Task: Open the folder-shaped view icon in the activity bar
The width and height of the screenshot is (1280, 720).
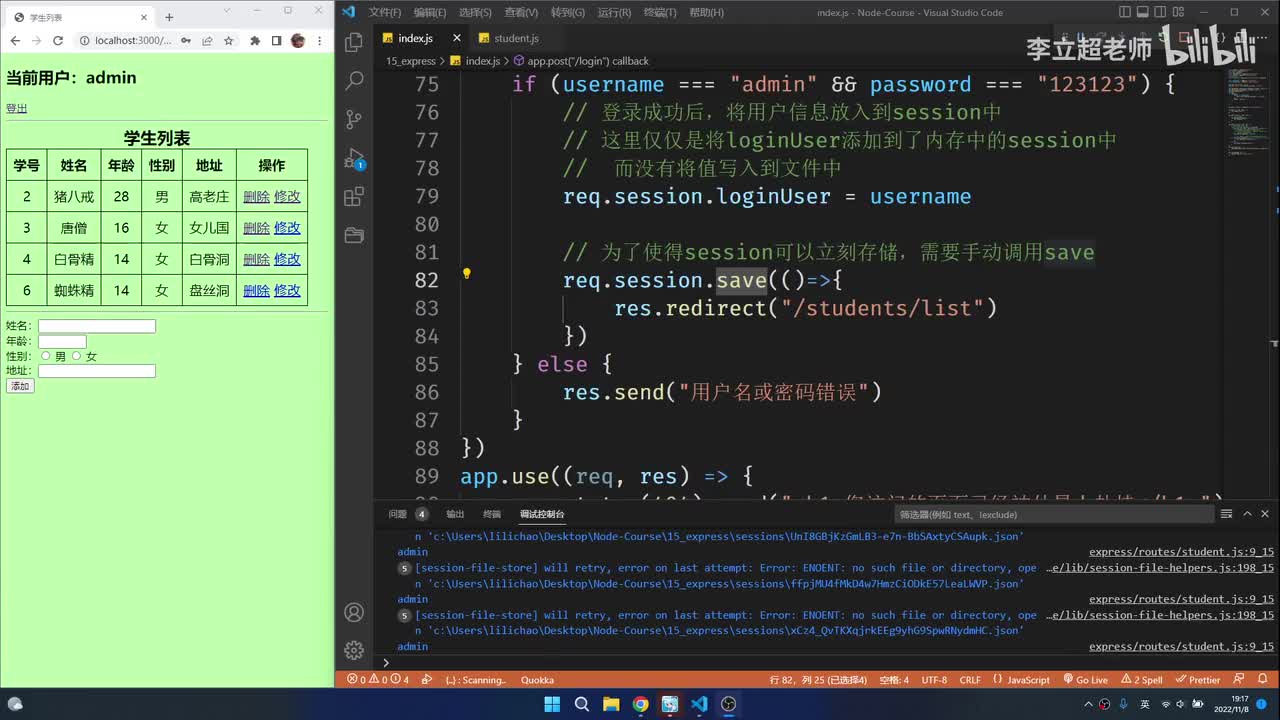Action: point(353,235)
